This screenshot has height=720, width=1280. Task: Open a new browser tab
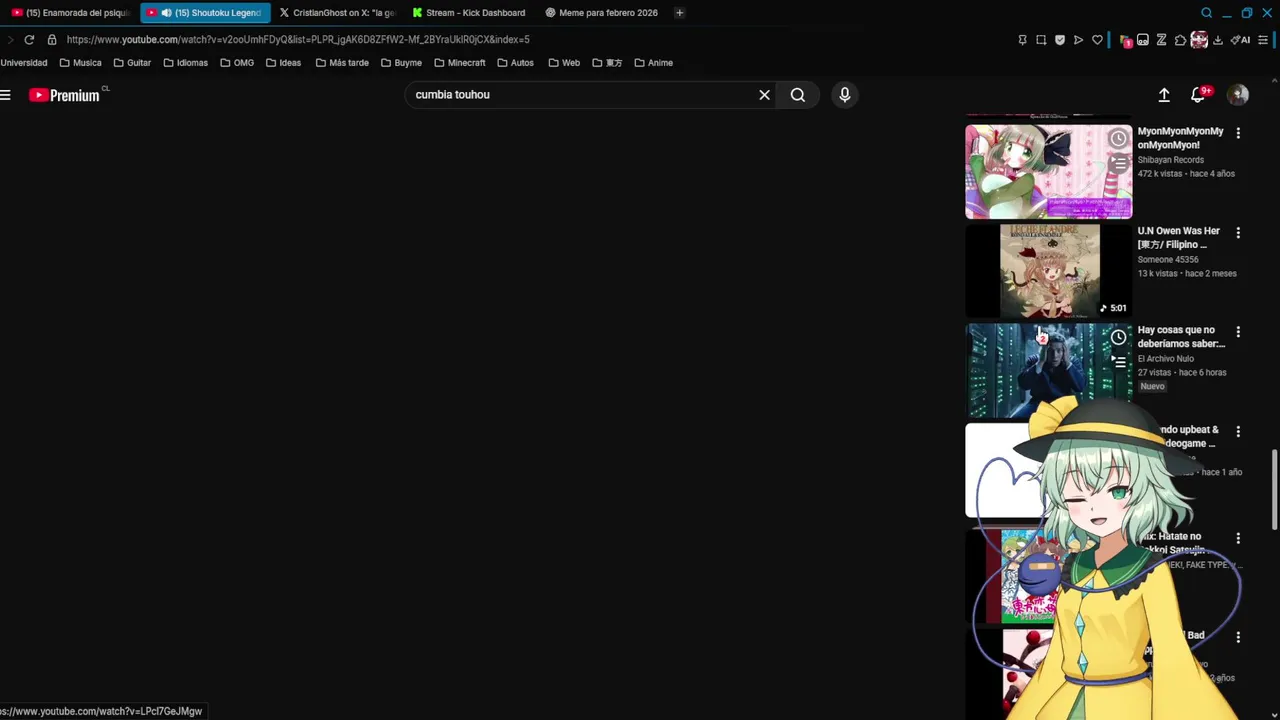pyautogui.click(x=679, y=13)
